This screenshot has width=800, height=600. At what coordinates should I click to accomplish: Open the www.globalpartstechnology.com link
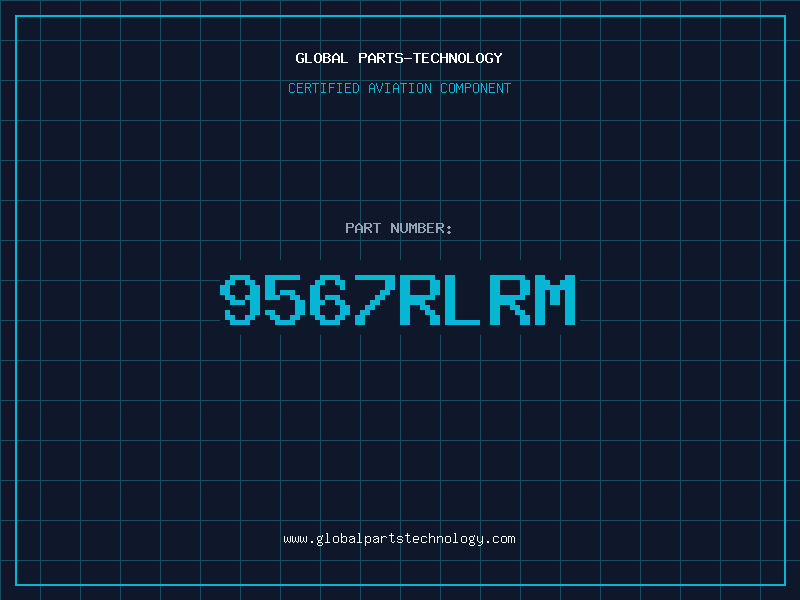[399, 539]
